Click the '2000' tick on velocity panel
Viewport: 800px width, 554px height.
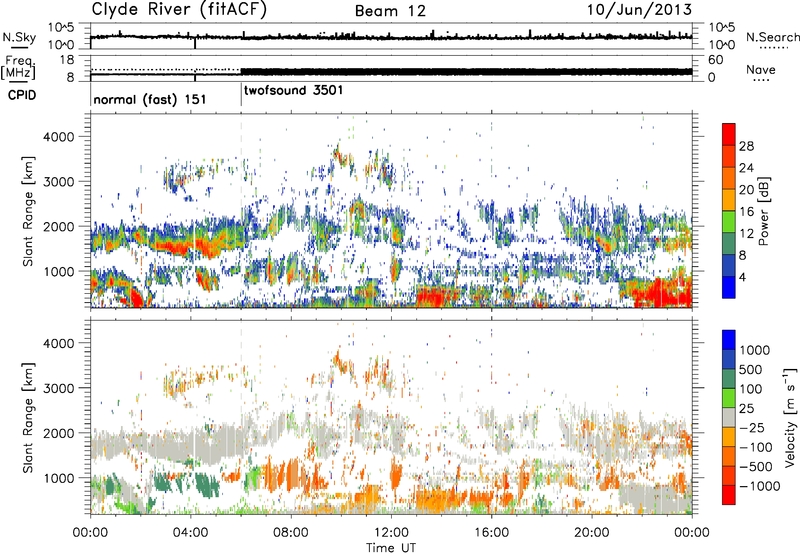[x=61, y=433]
